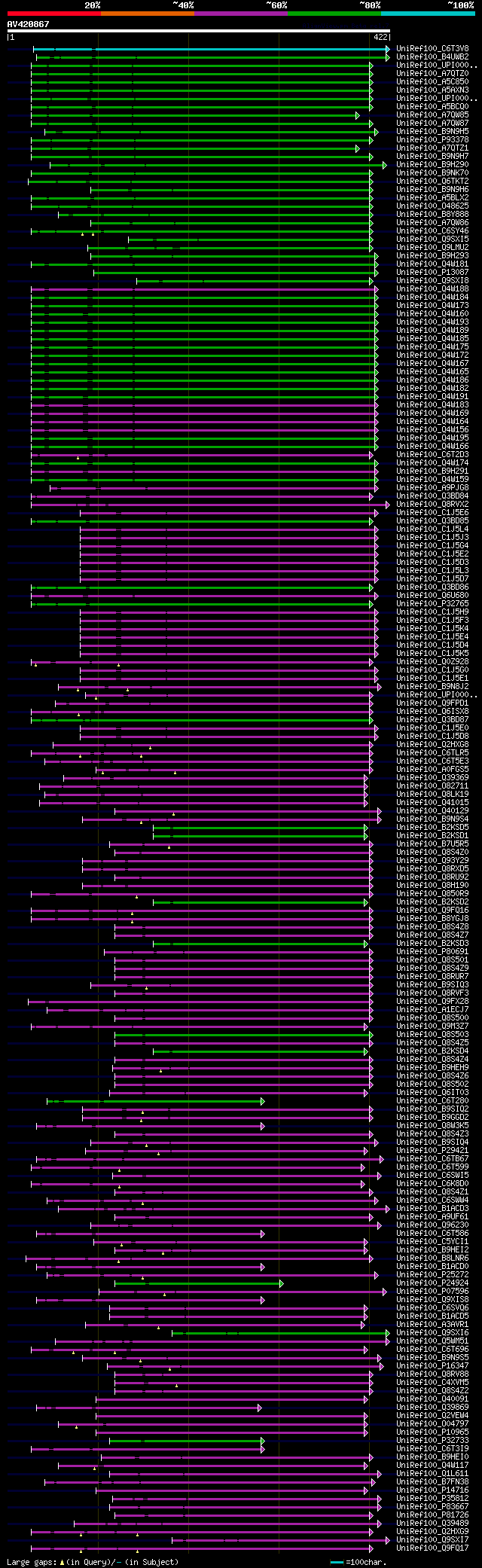Click the Large gaps legend text
The height and width of the screenshot is (1568, 482).
click(93, 1562)
